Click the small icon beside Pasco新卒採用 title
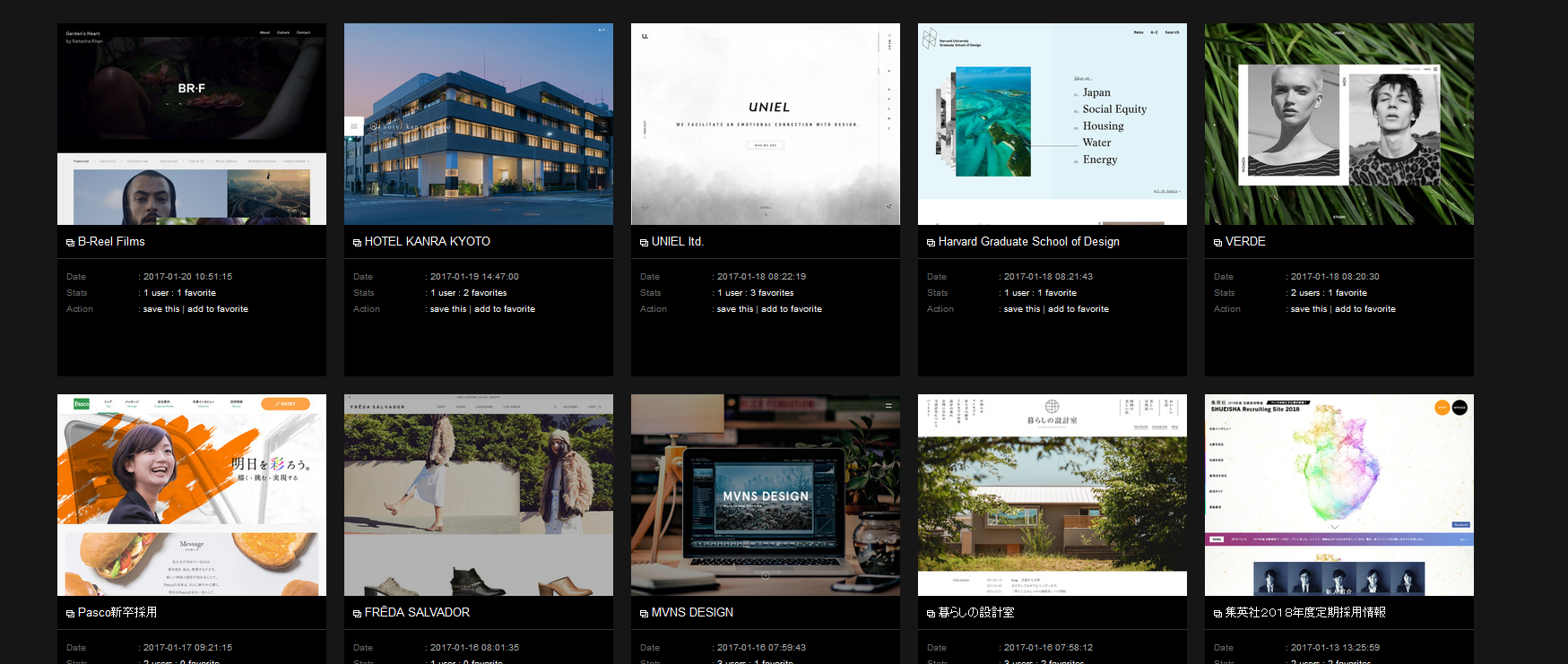 [x=70, y=614]
